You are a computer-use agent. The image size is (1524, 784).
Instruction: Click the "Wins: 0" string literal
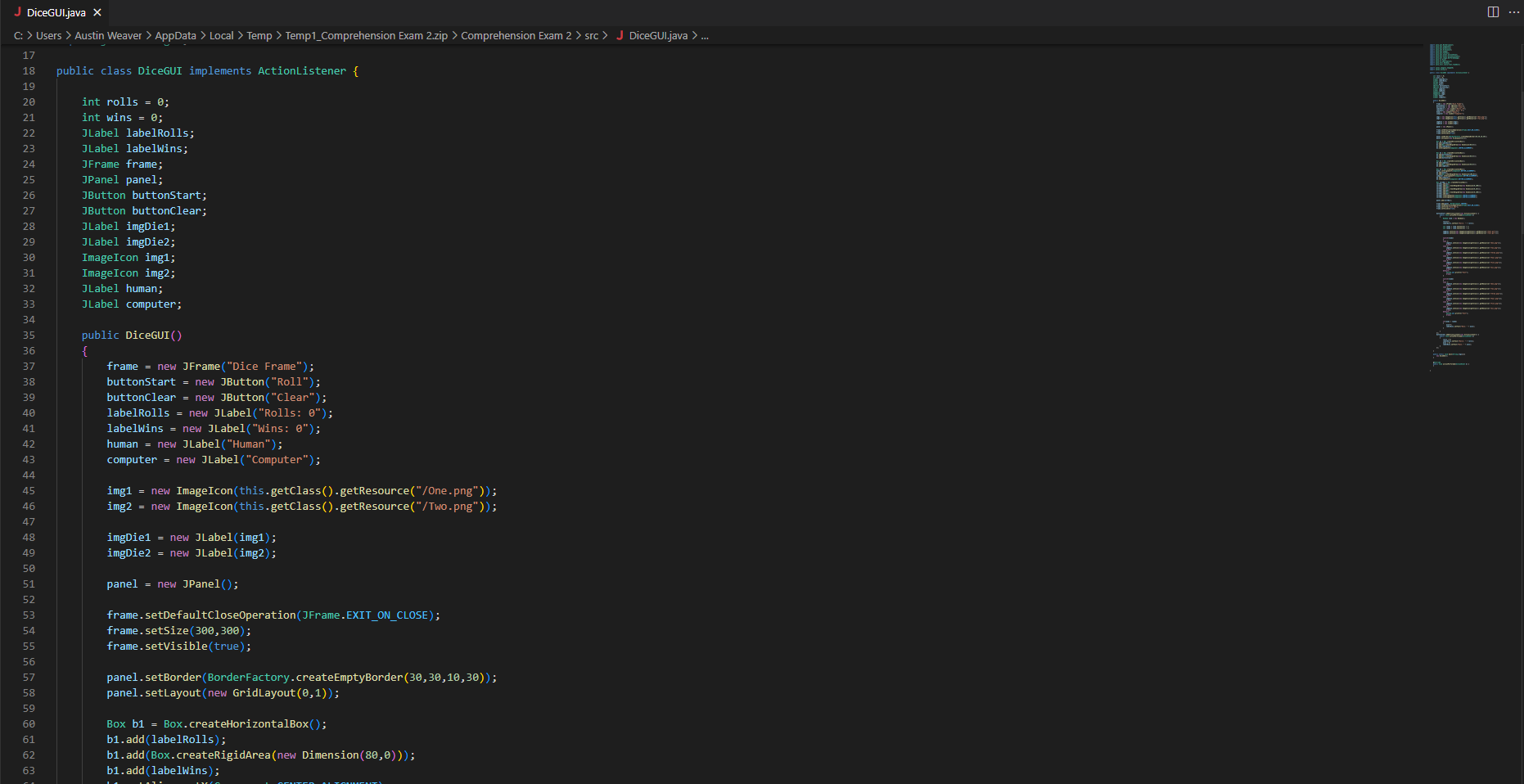tap(280, 429)
